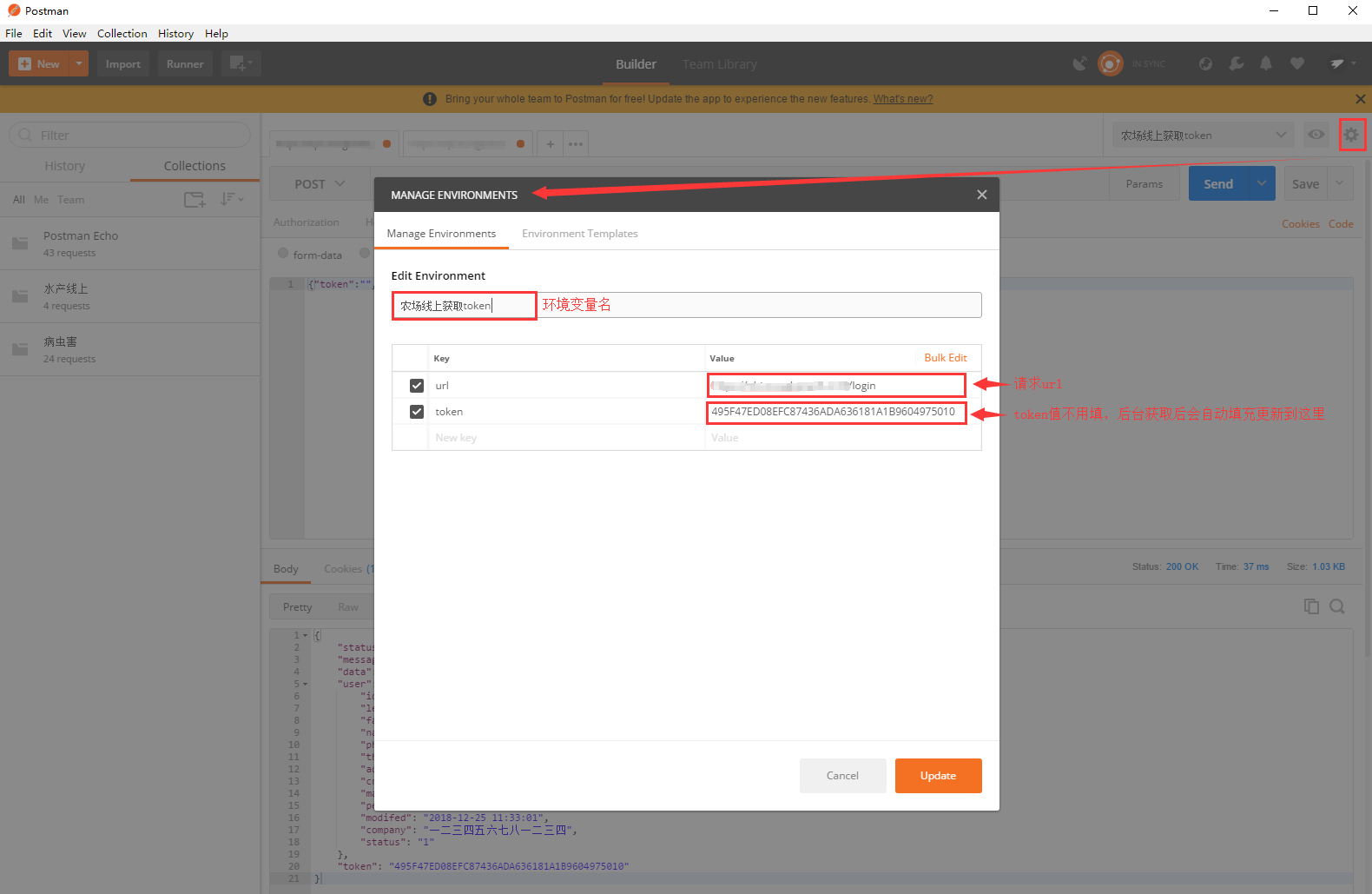Open the View menu
1372x894 pixels.
tap(75, 34)
